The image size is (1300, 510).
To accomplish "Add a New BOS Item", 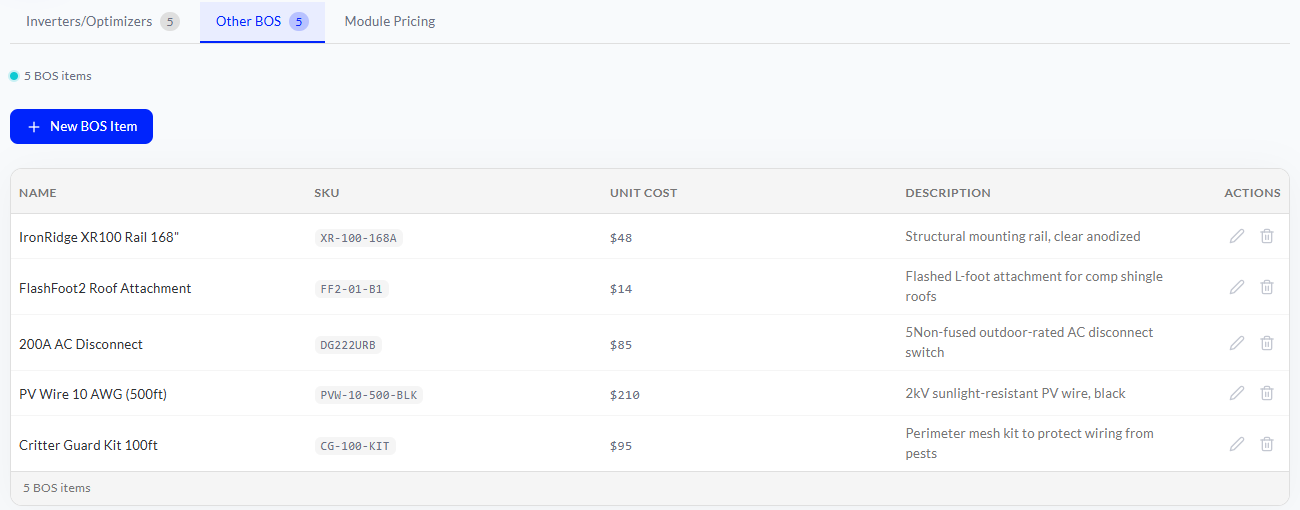I will coord(81,126).
